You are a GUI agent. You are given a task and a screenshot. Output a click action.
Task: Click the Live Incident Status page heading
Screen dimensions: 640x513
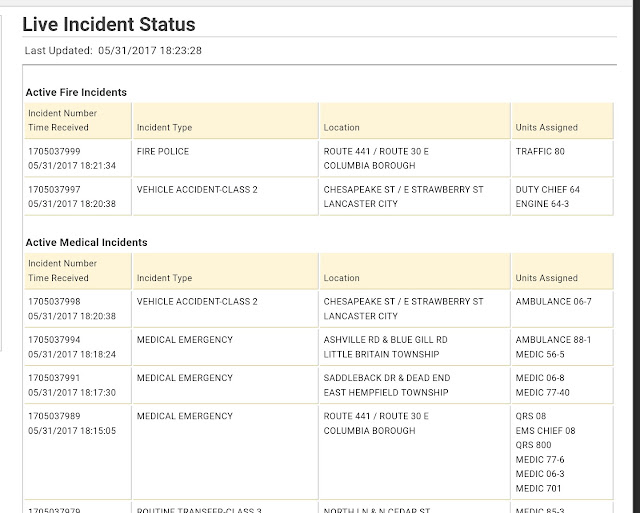[109, 24]
